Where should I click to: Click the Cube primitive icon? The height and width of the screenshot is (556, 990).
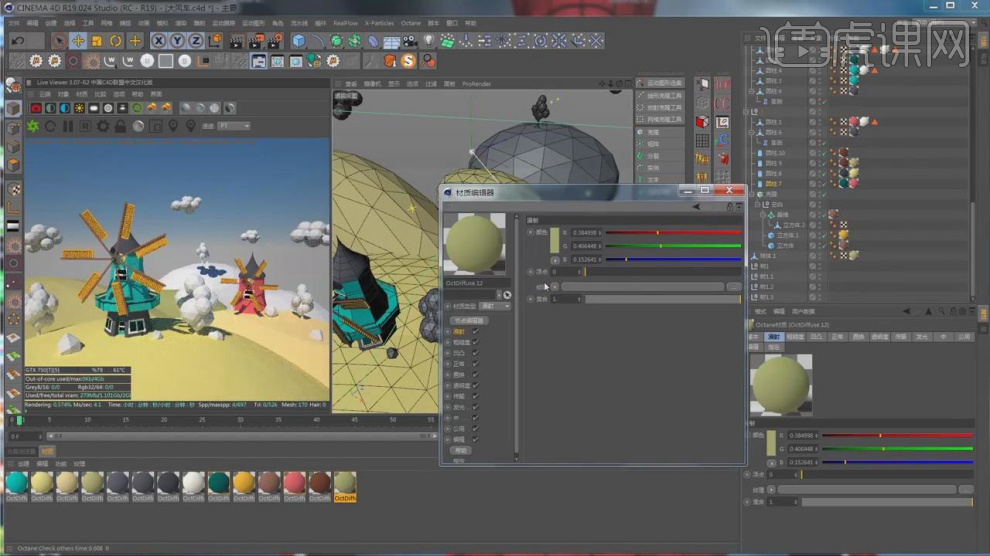(x=298, y=41)
